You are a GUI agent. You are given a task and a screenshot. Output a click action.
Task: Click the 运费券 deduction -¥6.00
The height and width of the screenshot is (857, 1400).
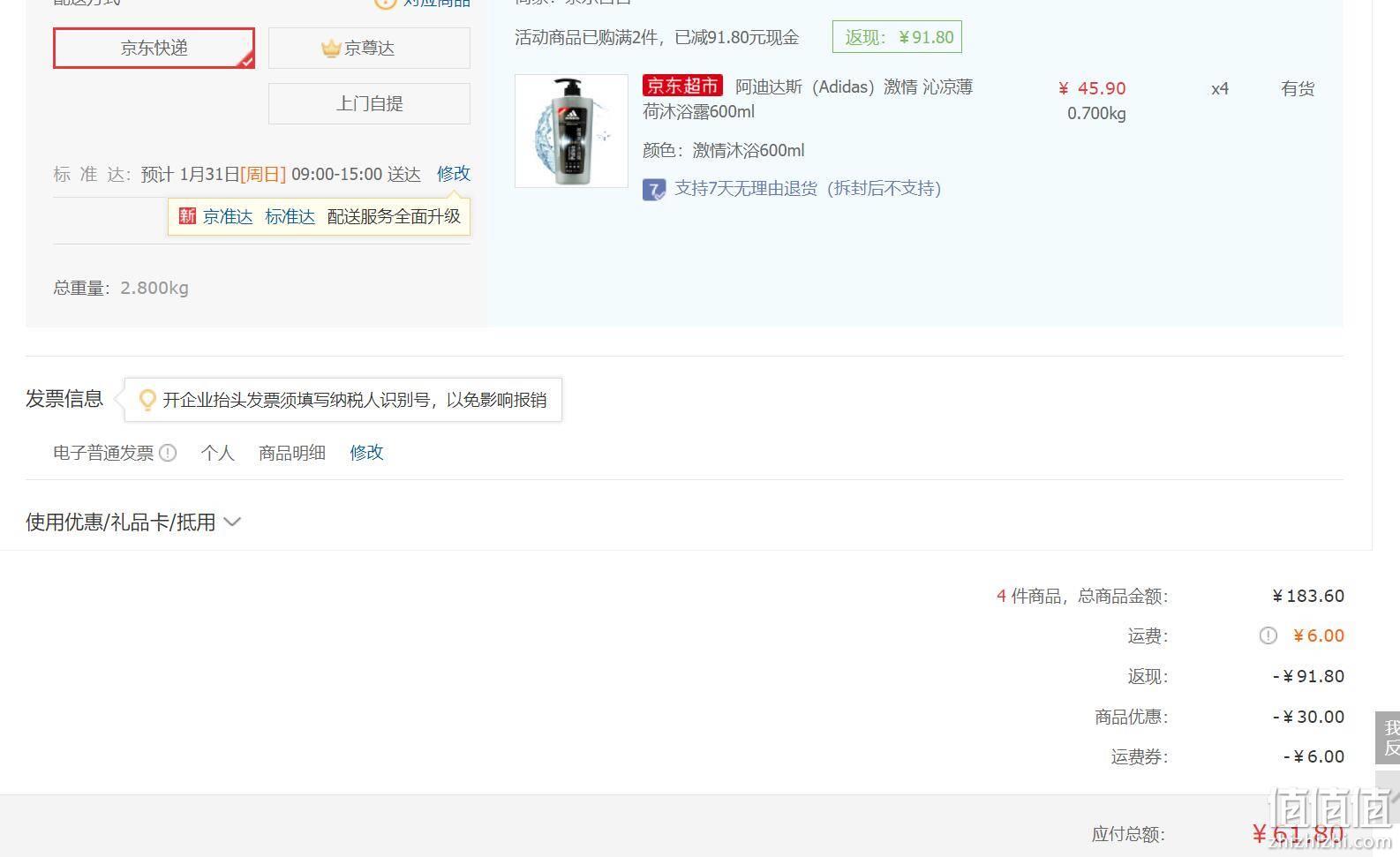coord(1313,756)
